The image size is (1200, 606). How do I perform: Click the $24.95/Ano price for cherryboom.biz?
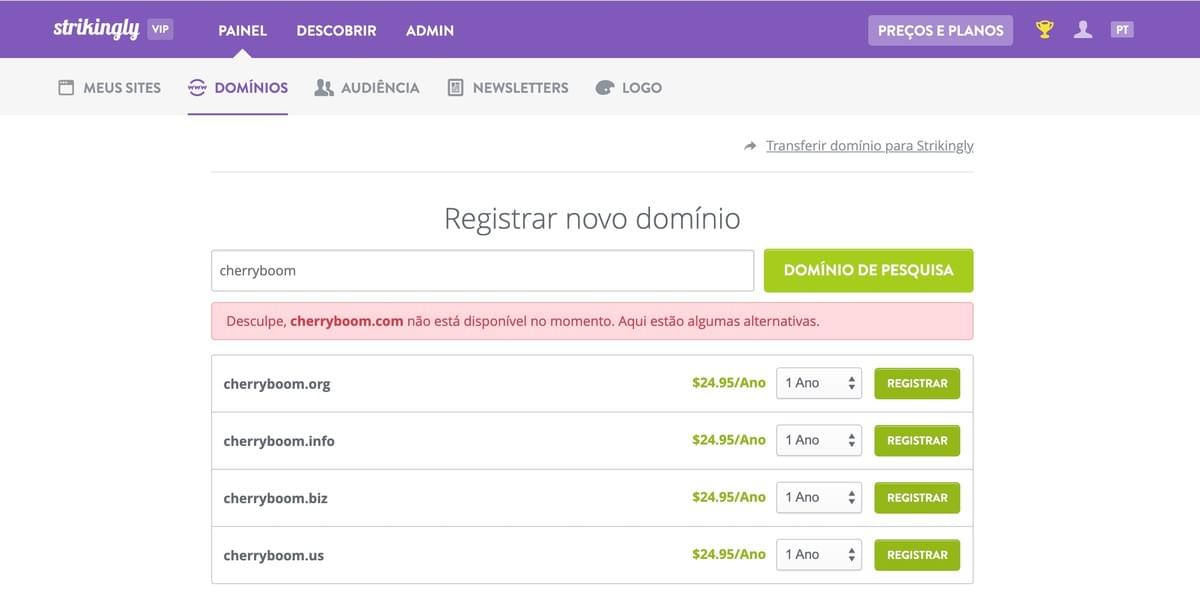click(729, 497)
